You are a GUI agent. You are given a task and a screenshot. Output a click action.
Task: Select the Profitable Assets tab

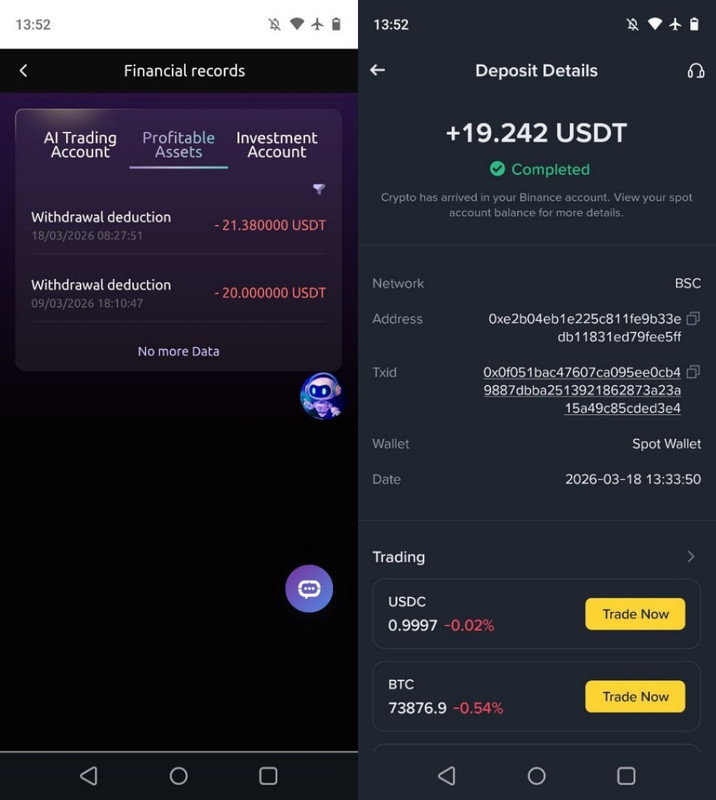(x=179, y=145)
